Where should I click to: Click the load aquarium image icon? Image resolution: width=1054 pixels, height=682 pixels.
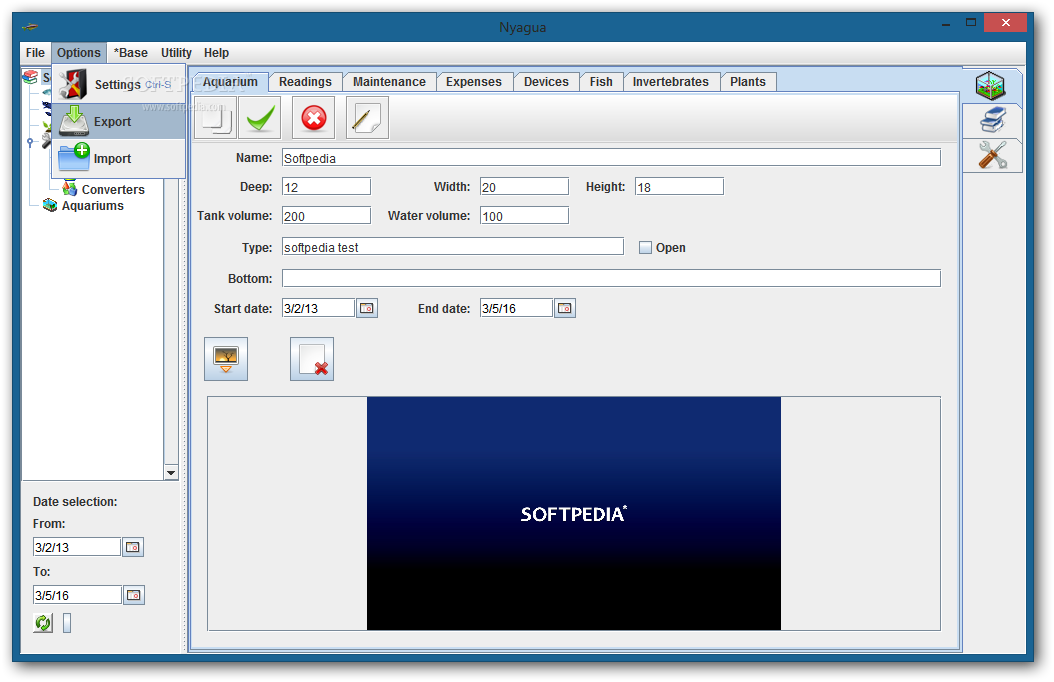coord(226,359)
